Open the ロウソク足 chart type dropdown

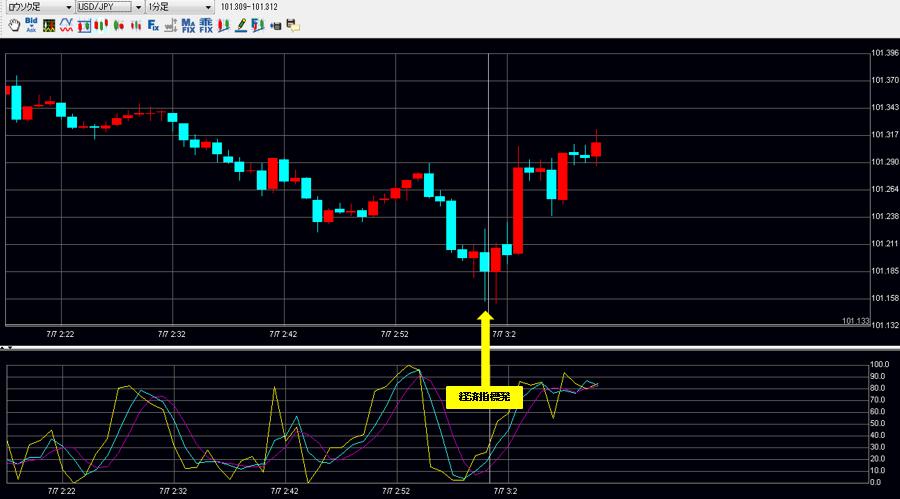click(x=69, y=7)
